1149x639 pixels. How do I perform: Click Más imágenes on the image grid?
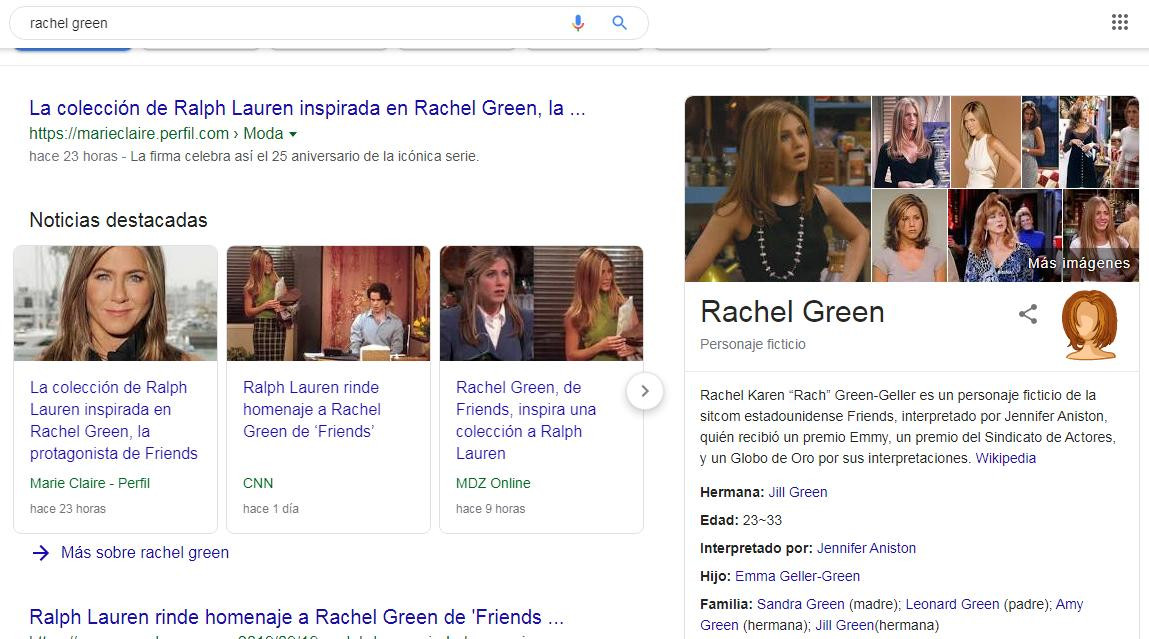point(1079,263)
